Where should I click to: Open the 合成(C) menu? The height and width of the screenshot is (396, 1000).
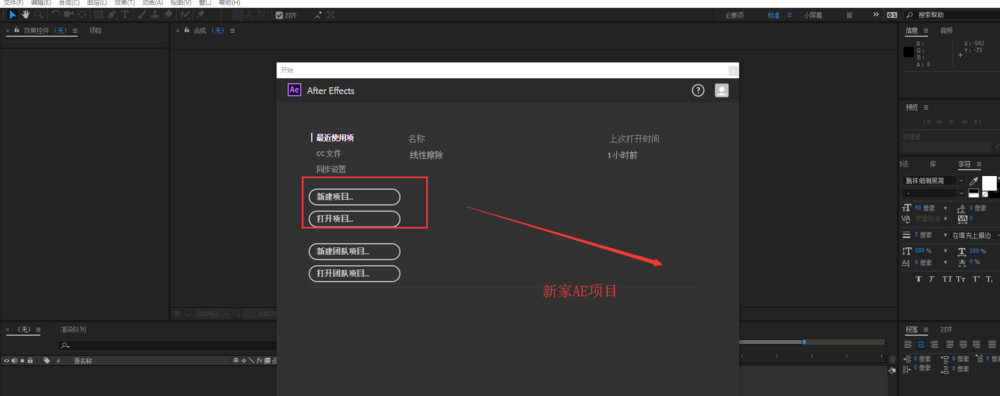69,3
